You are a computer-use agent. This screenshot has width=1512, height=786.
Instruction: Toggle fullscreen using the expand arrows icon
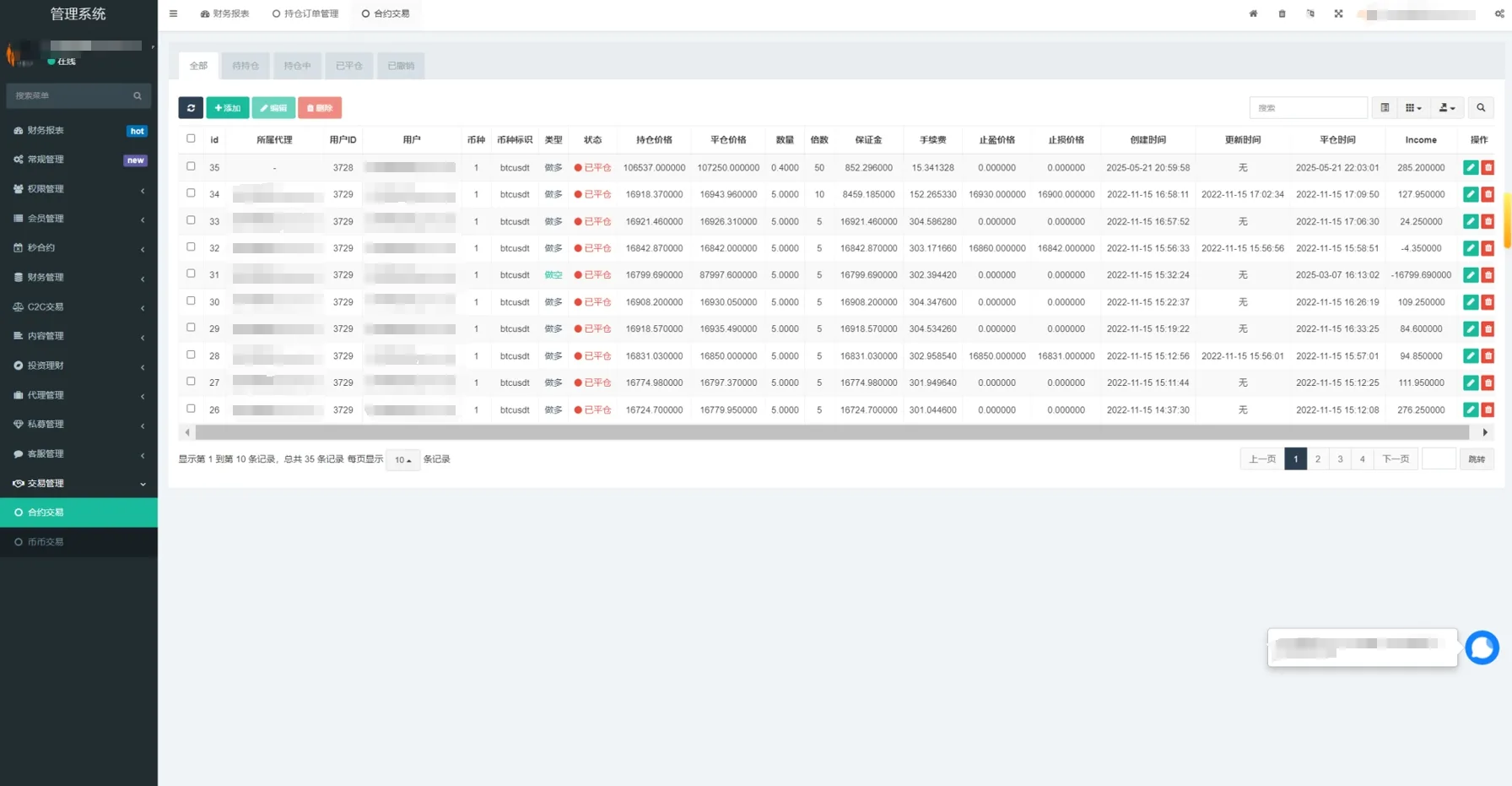pos(1338,14)
